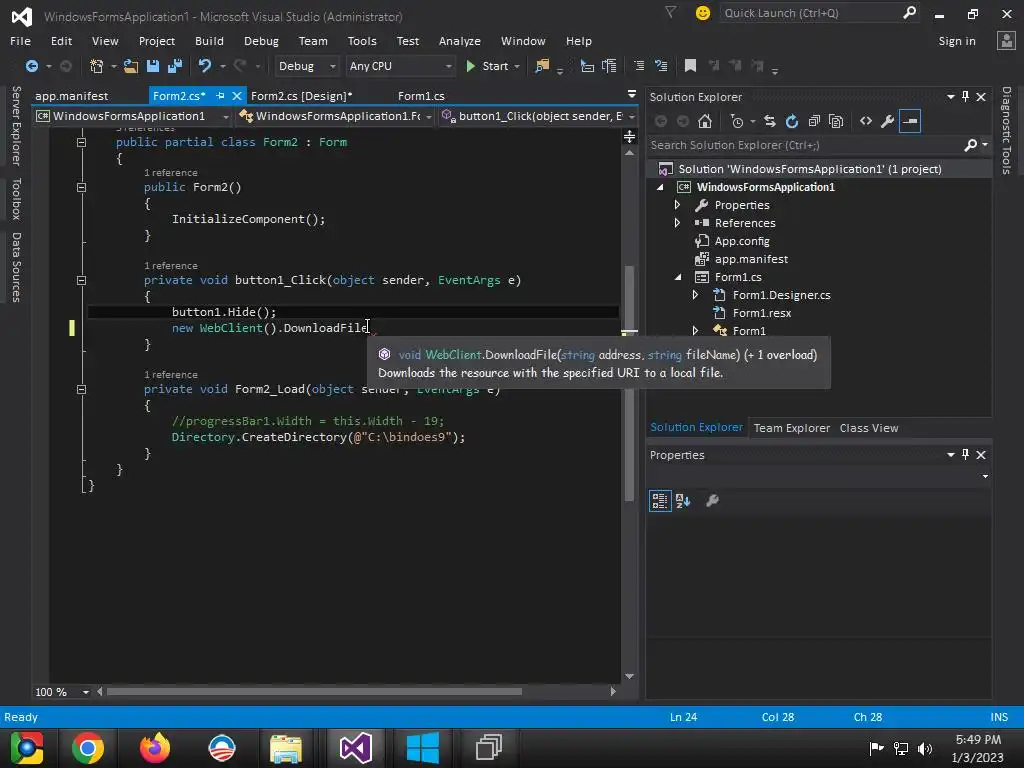Click the Categorized view icon in Properties panel
Screen dimensions: 1024x768
pos(660,501)
